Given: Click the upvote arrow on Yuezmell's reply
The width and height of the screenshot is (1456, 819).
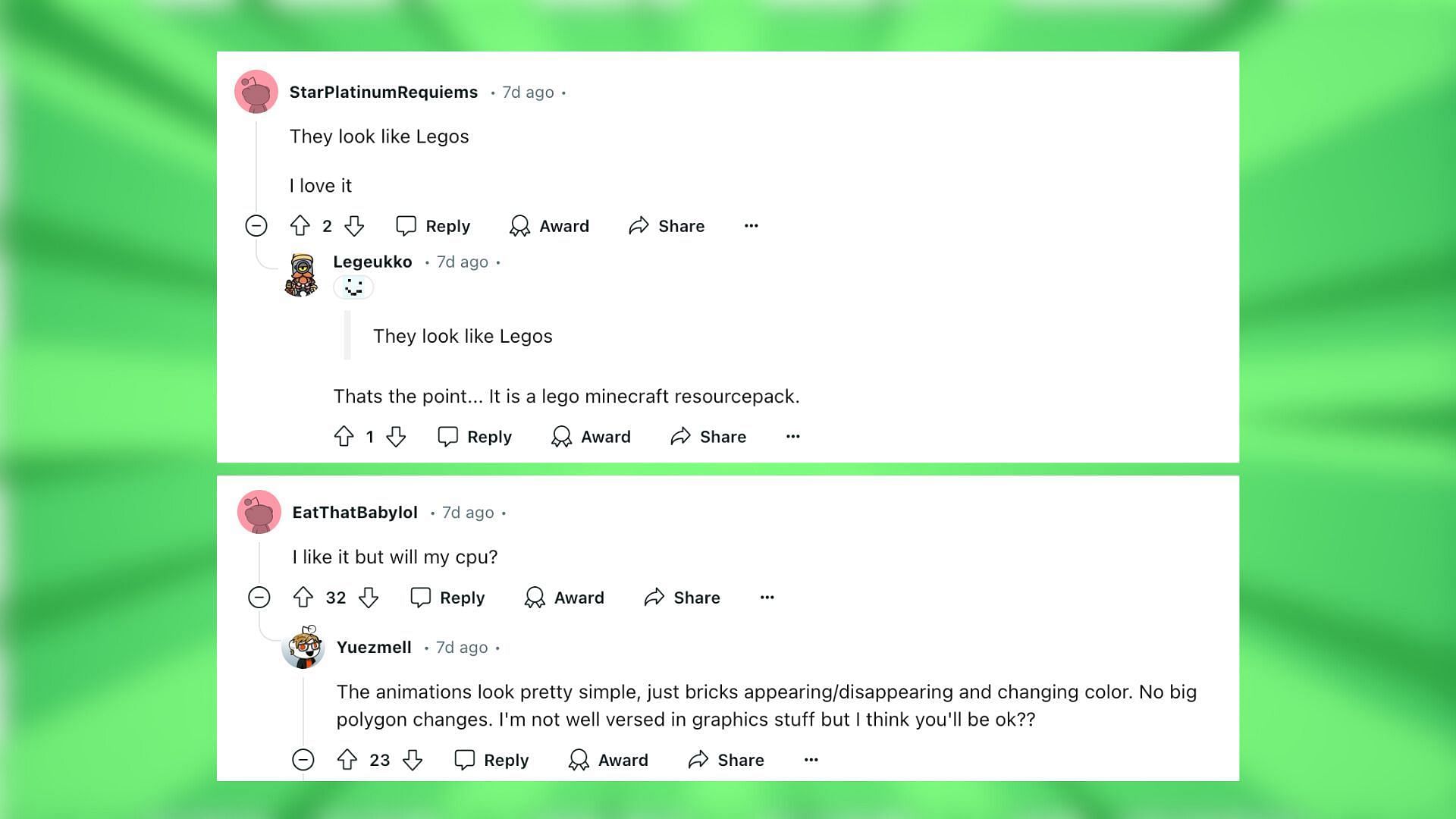Looking at the screenshot, I should pos(348,759).
